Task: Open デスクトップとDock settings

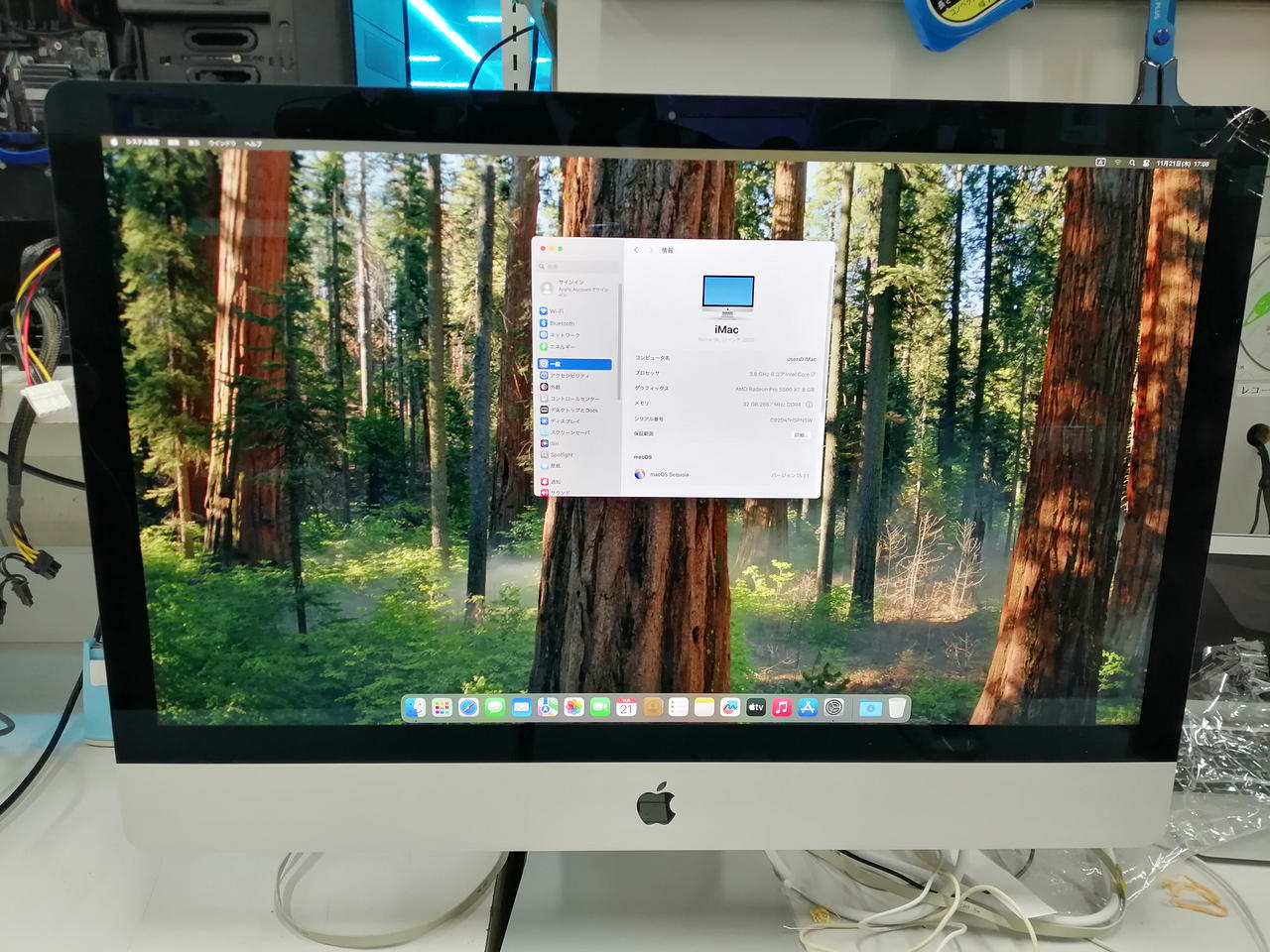Action: [574, 411]
